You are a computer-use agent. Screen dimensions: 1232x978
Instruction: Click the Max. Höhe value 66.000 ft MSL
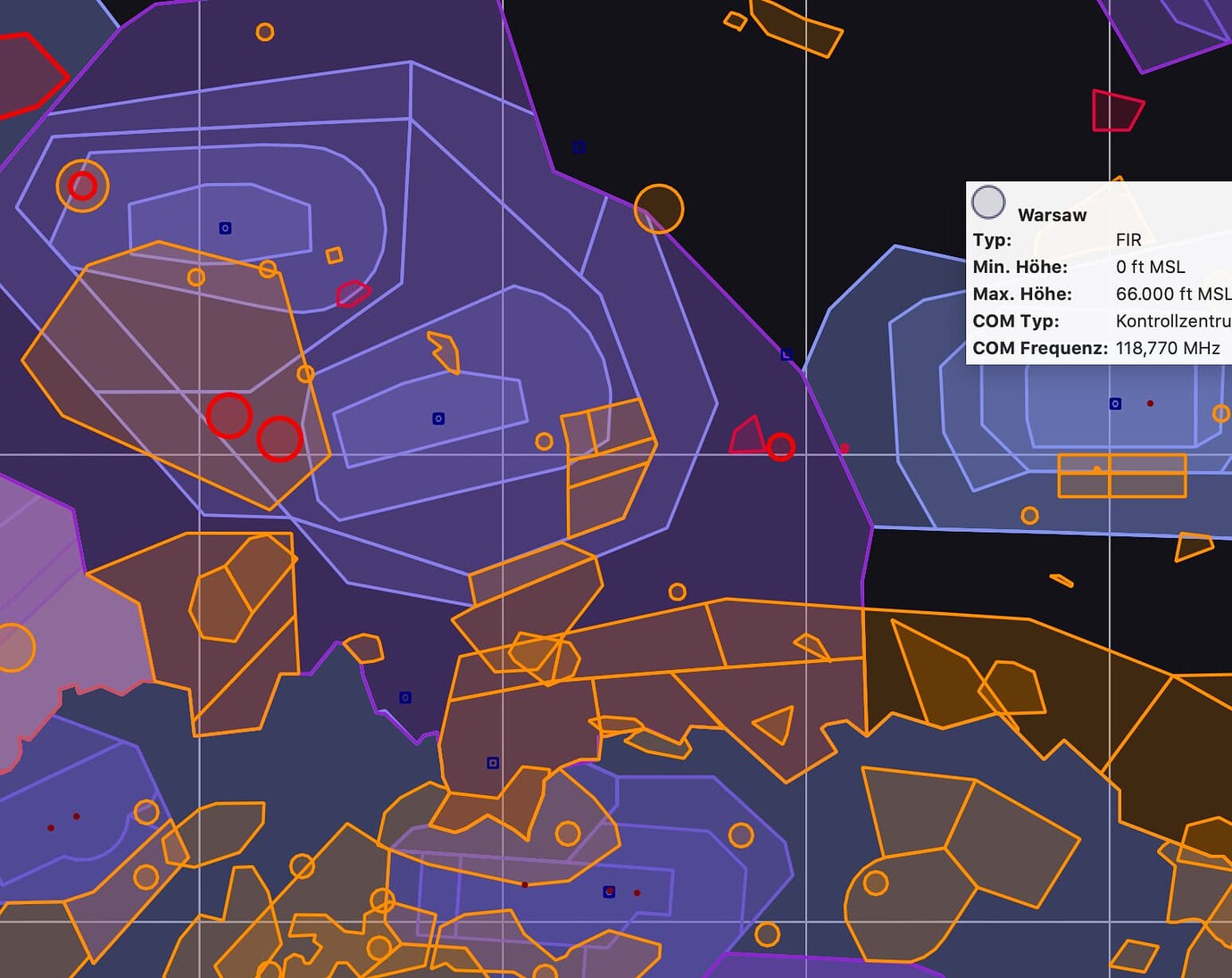pos(1171,293)
